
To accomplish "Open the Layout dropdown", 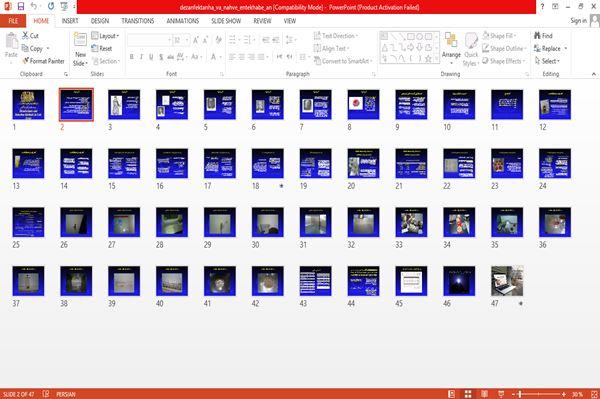I will [105, 36].
